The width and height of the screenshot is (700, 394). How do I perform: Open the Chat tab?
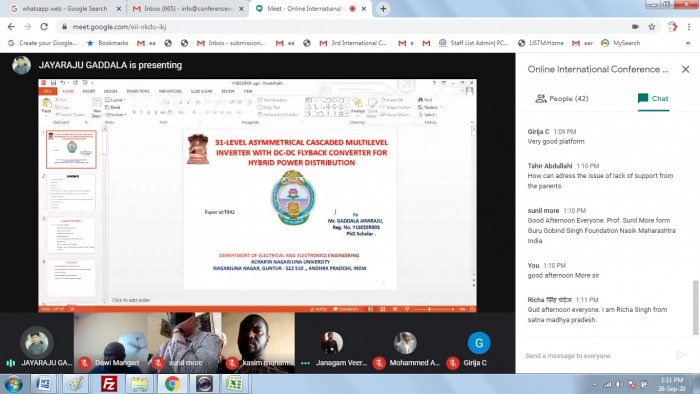point(653,99)
